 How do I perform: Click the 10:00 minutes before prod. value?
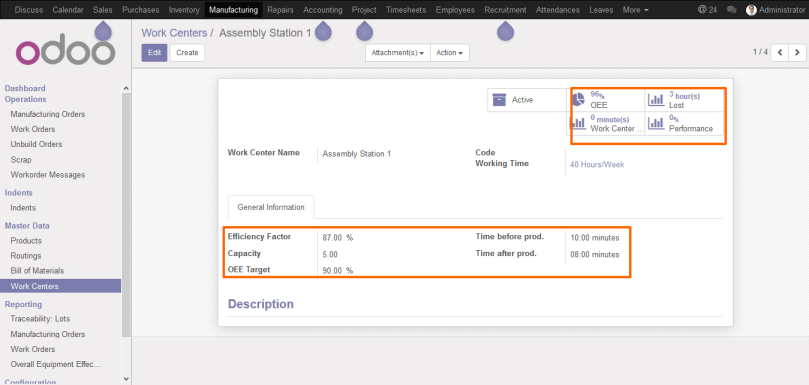595,238
